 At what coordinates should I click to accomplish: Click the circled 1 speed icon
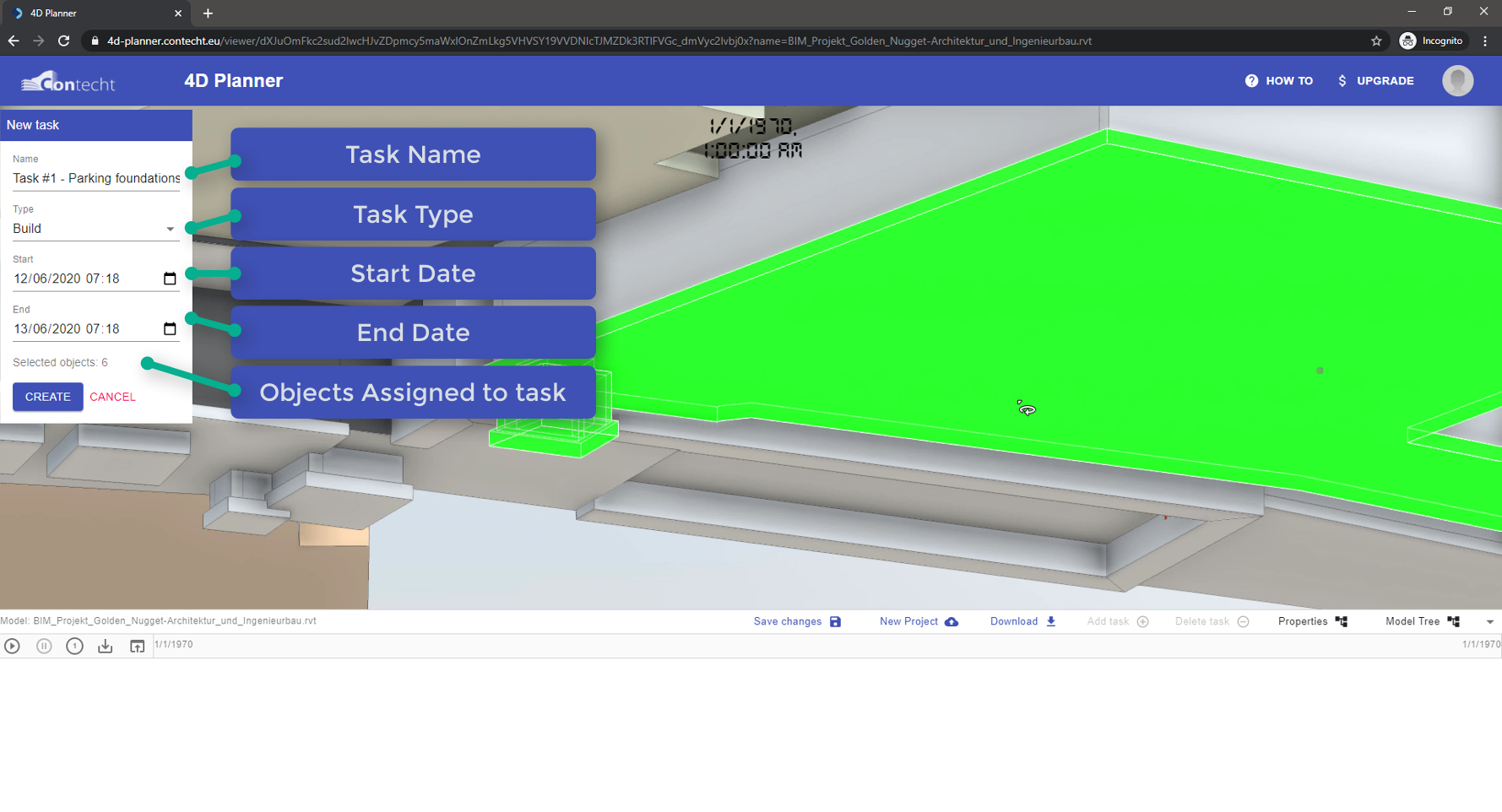pos(74,646)
